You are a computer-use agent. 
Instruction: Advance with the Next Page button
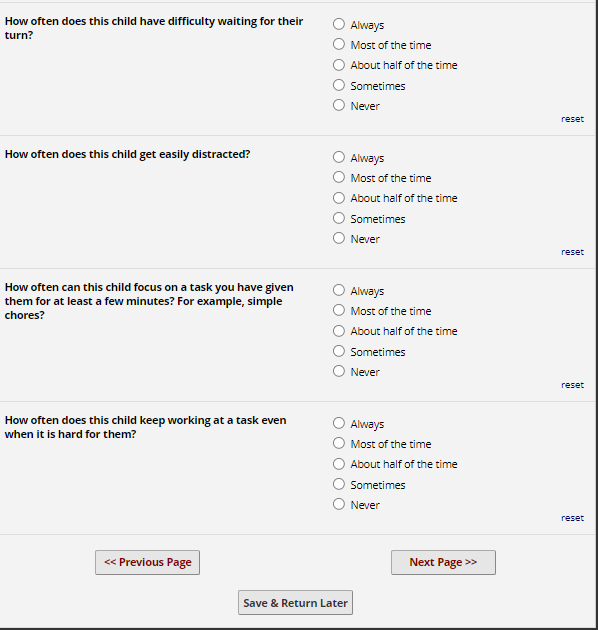click(x=443, y=562)
